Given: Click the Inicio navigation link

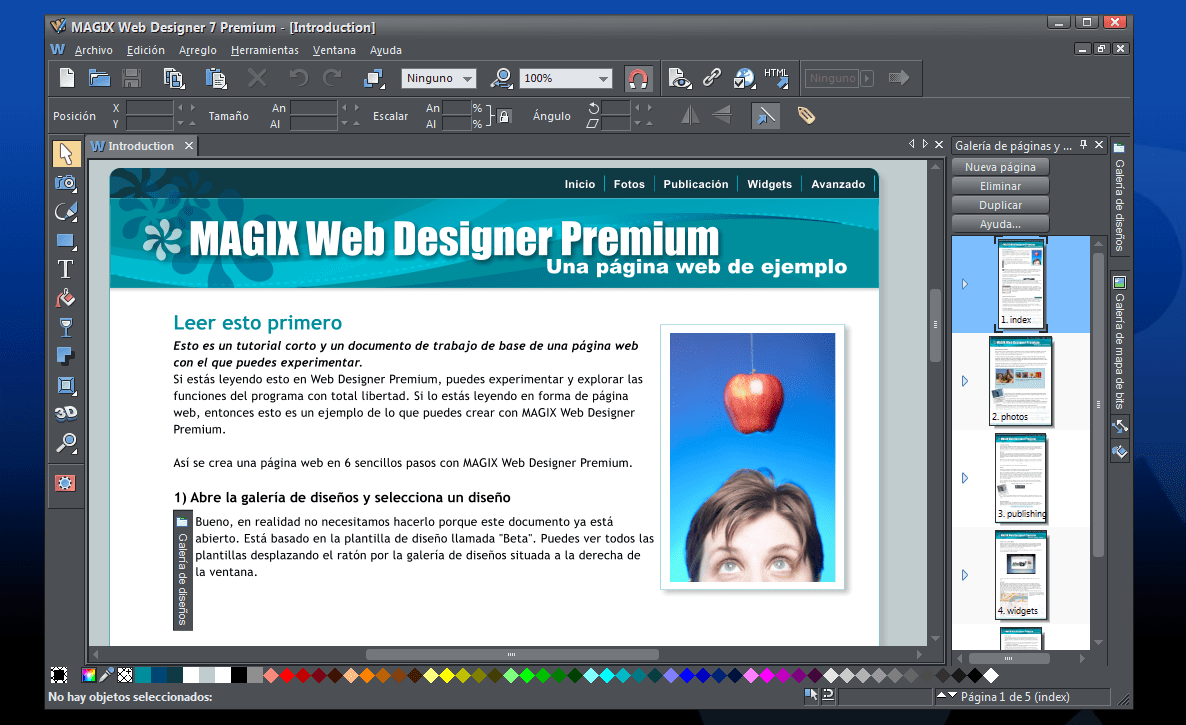Looking at the screenshot, I should click(579, 184).
